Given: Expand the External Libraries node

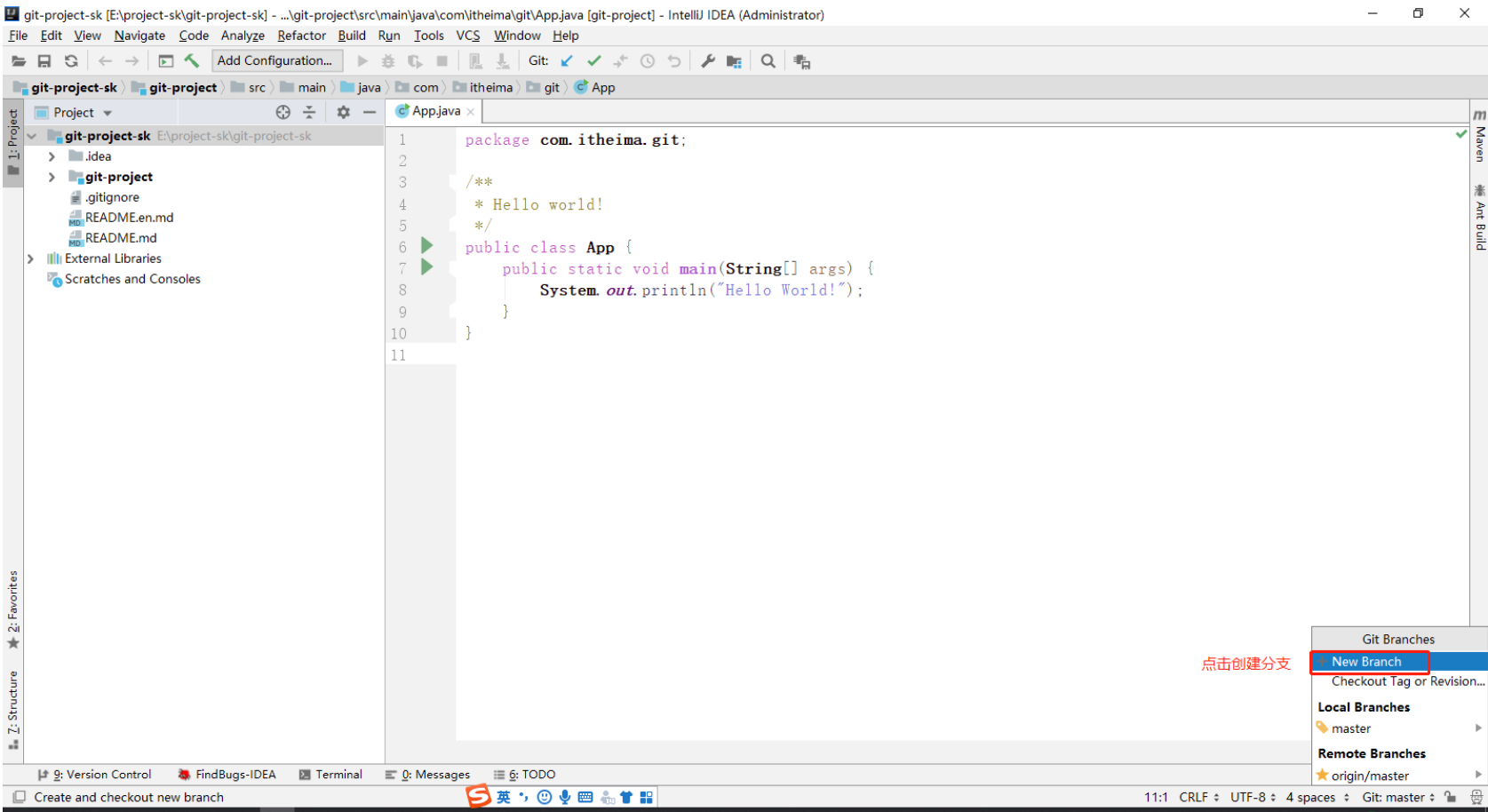Looking at the screenshot, I should click(30, 259).
